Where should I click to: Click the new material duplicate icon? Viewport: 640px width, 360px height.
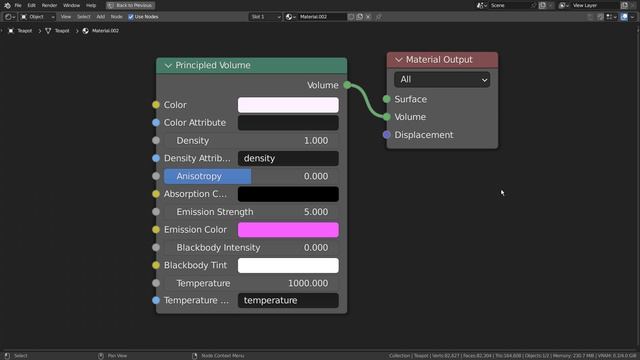click(x=360, y=17)
